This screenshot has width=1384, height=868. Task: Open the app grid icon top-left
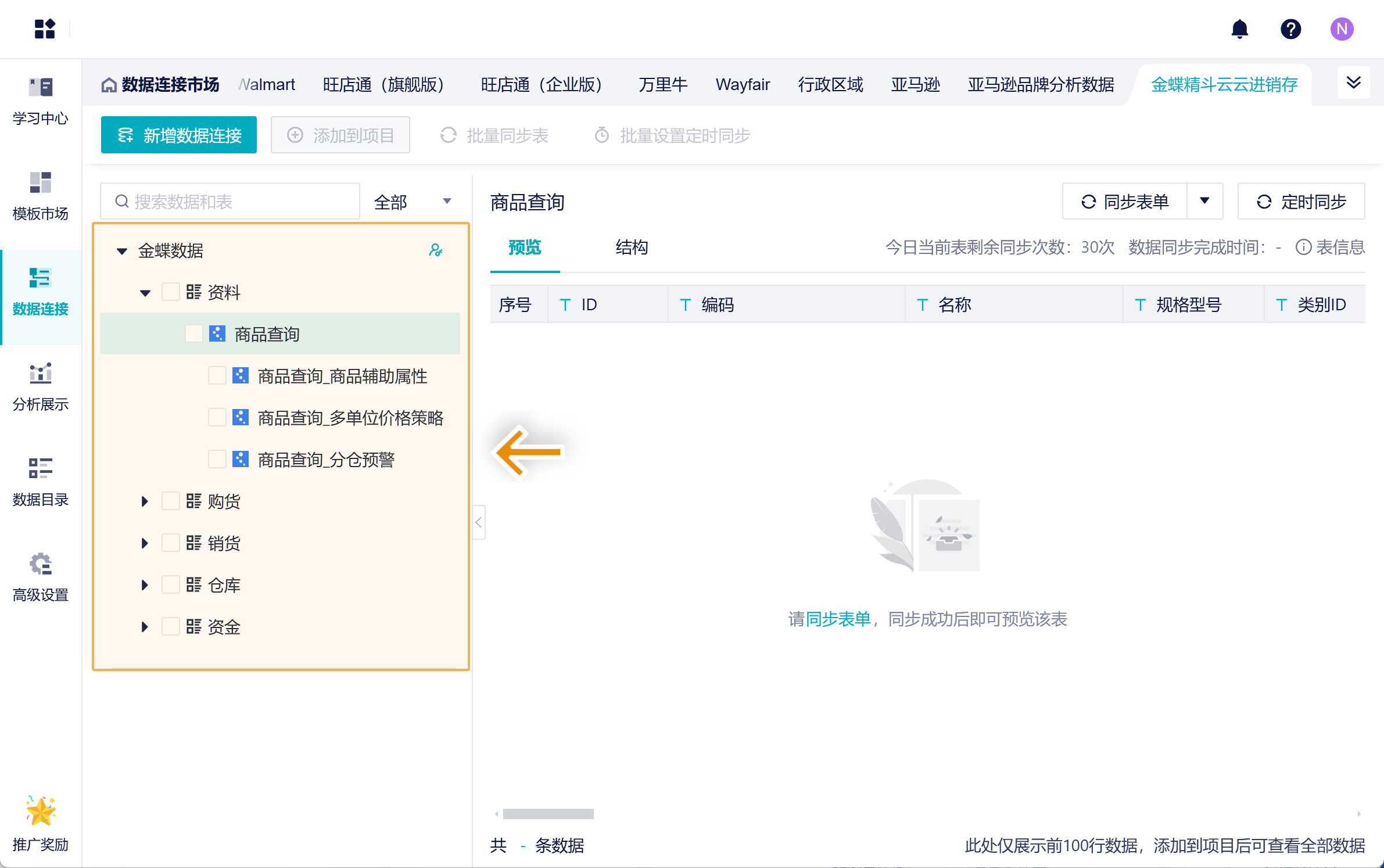point(45,29)
